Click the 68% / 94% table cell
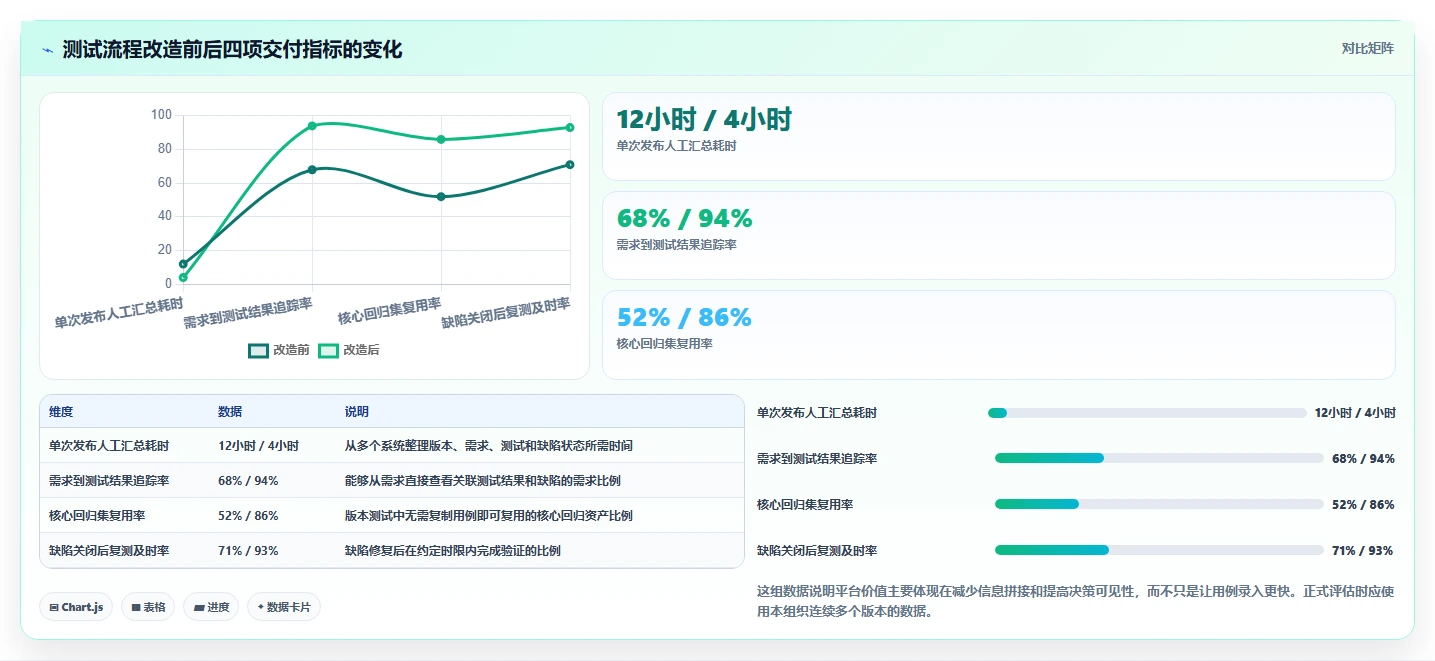This screenshot has height=661, width=1435. [x=248, y=481]
